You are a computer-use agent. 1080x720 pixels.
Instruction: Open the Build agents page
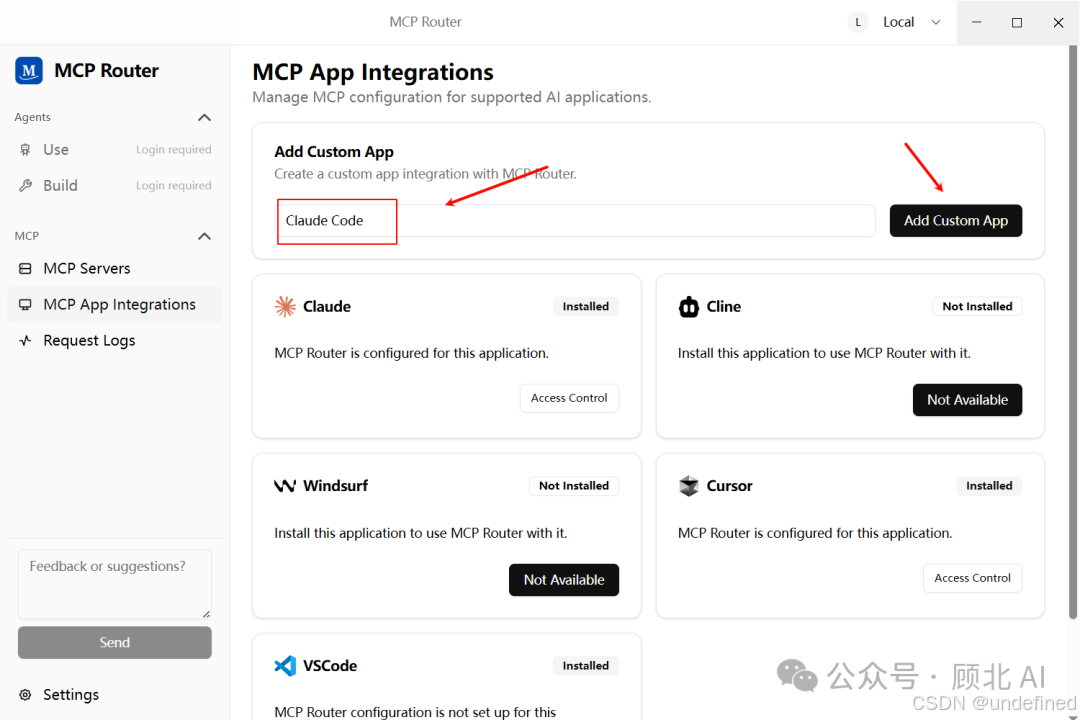pyautogui.click(x=114, y=185)
